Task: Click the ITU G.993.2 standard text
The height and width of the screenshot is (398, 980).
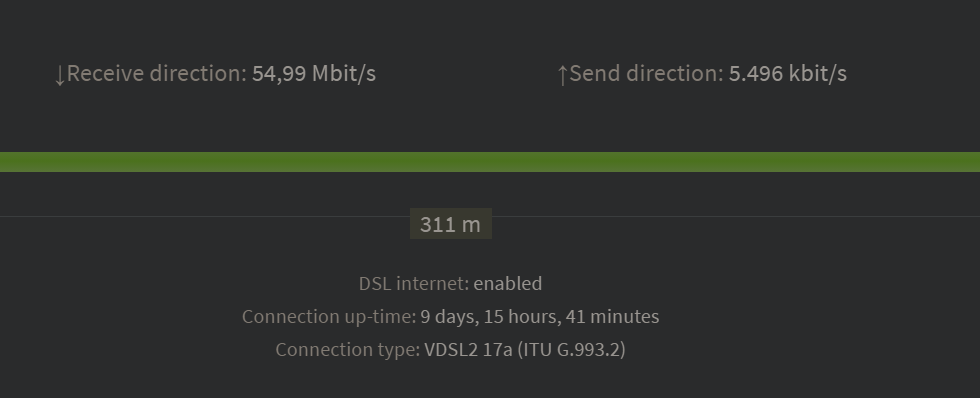Action: 571,350
